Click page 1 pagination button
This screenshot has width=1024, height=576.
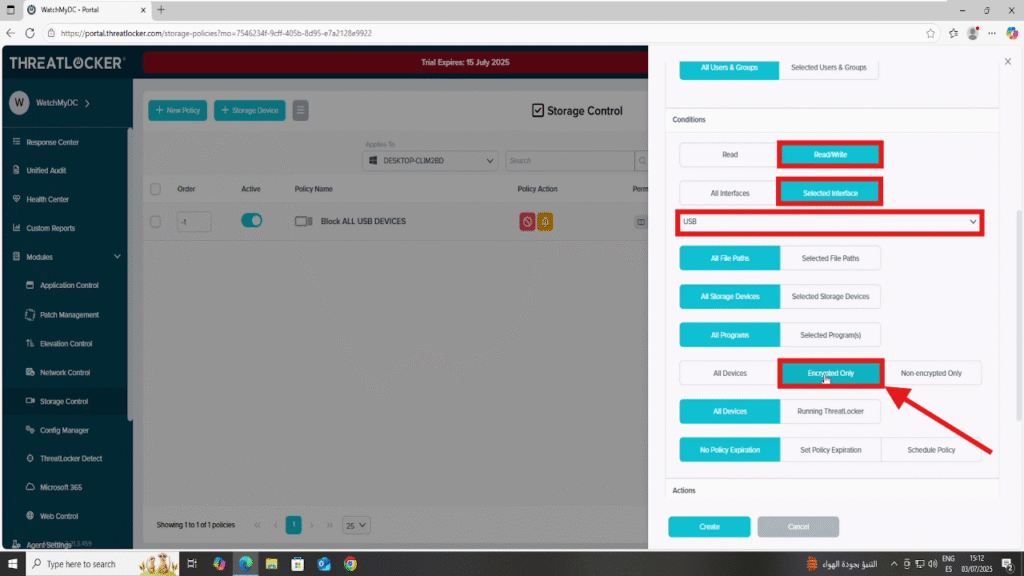coord(293,525)
